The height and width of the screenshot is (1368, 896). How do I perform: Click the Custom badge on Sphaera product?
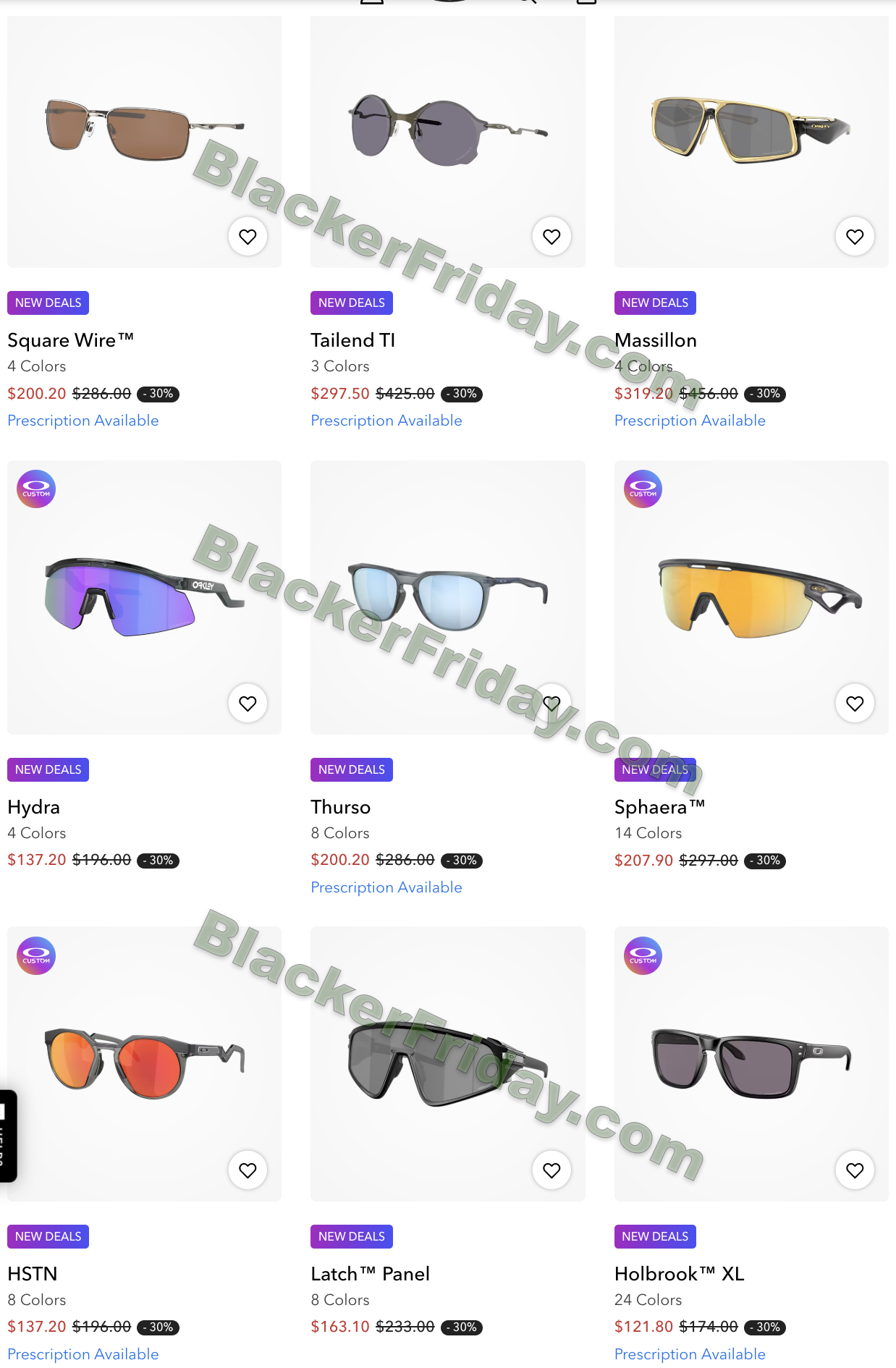(x=643, y=489)
